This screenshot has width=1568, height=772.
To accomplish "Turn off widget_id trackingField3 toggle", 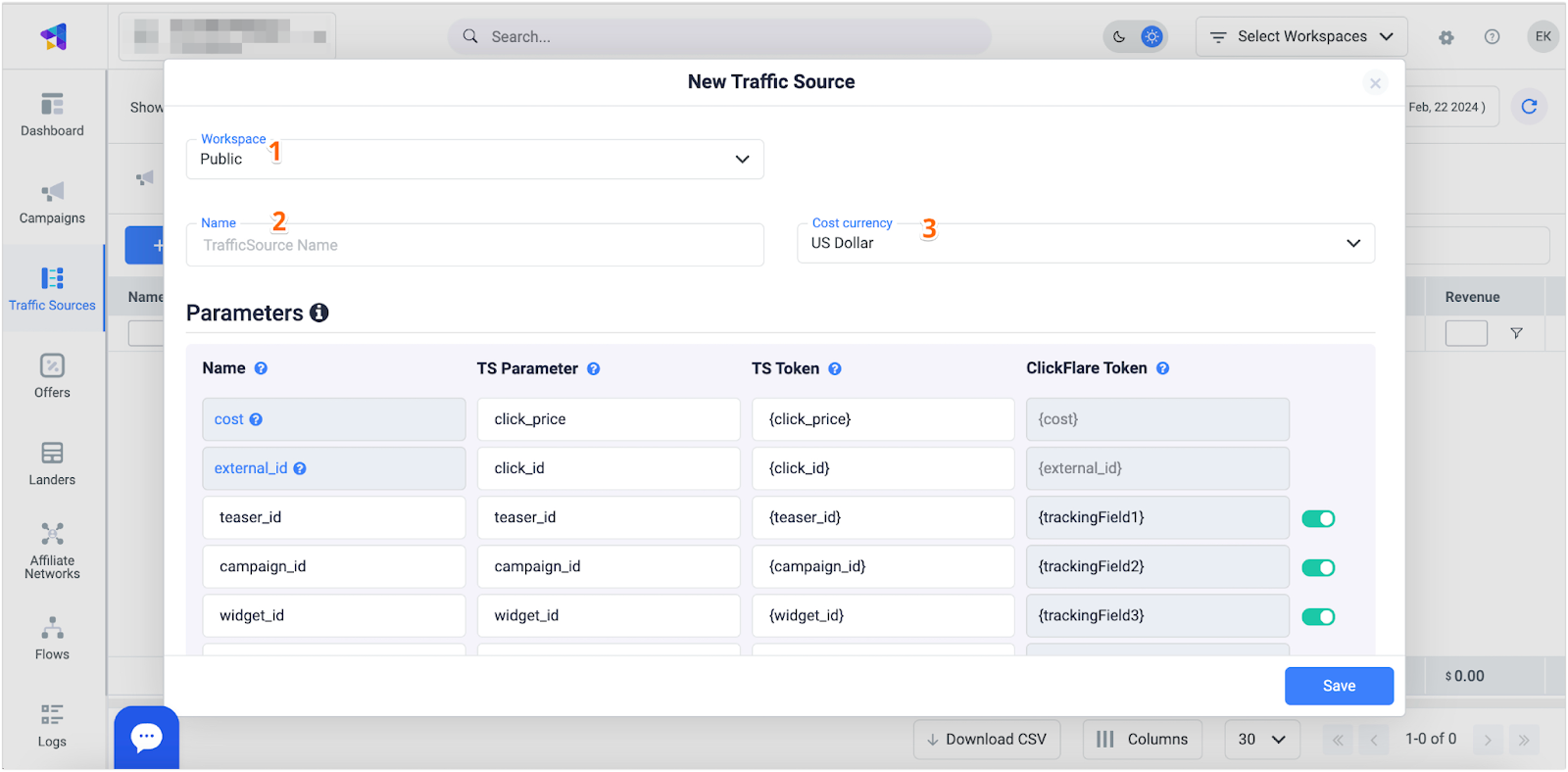I will pos(1318,616).
